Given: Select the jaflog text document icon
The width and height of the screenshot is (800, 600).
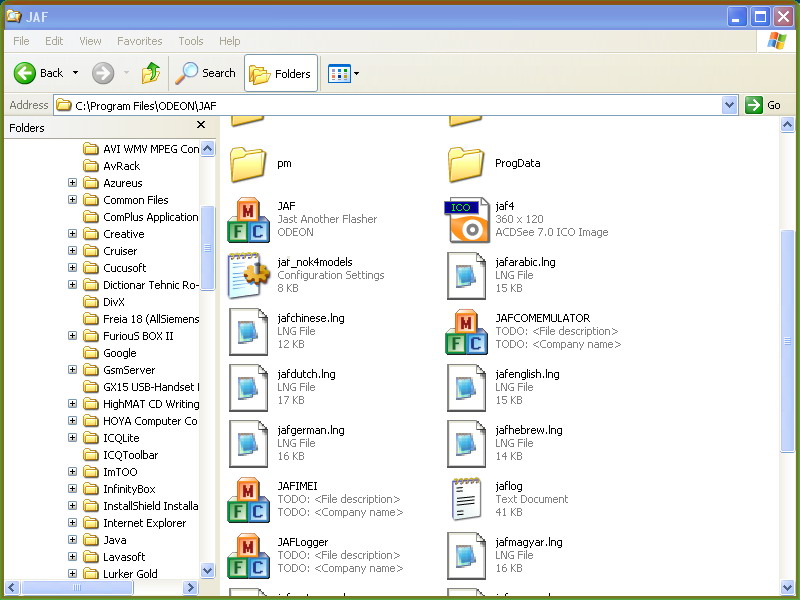Looking at the screenshot, I should [466, 499].
